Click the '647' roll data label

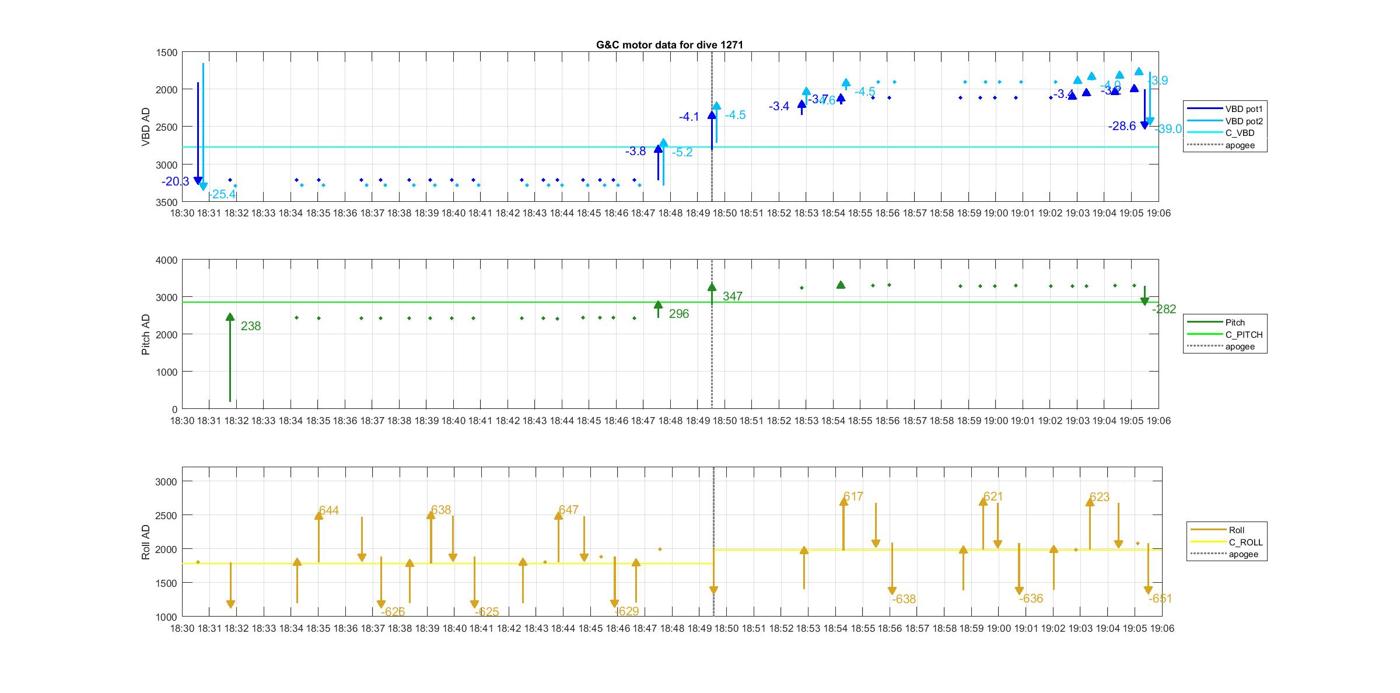click(569, 510)
